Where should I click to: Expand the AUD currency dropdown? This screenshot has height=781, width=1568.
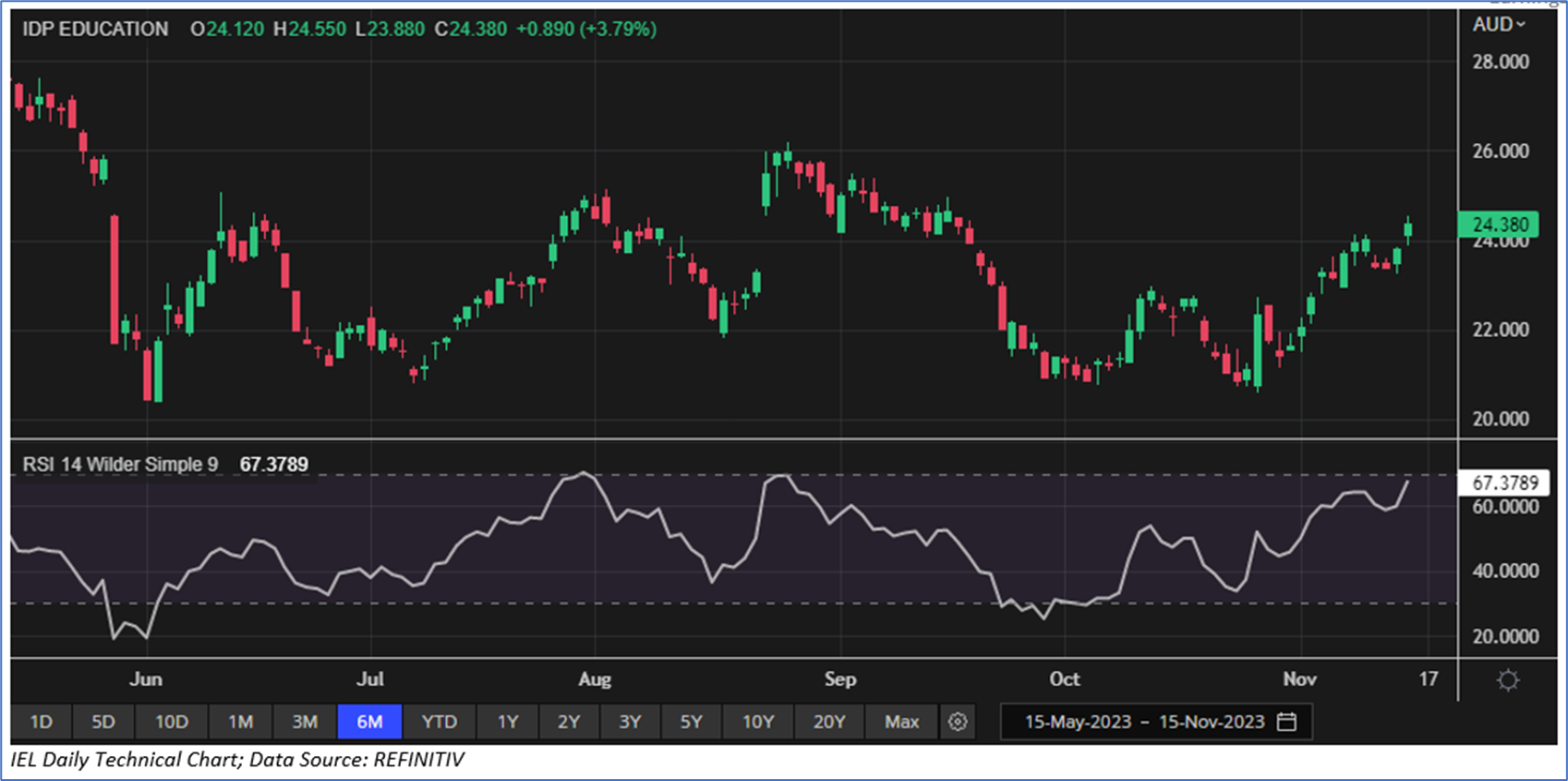click(1498, 25)
